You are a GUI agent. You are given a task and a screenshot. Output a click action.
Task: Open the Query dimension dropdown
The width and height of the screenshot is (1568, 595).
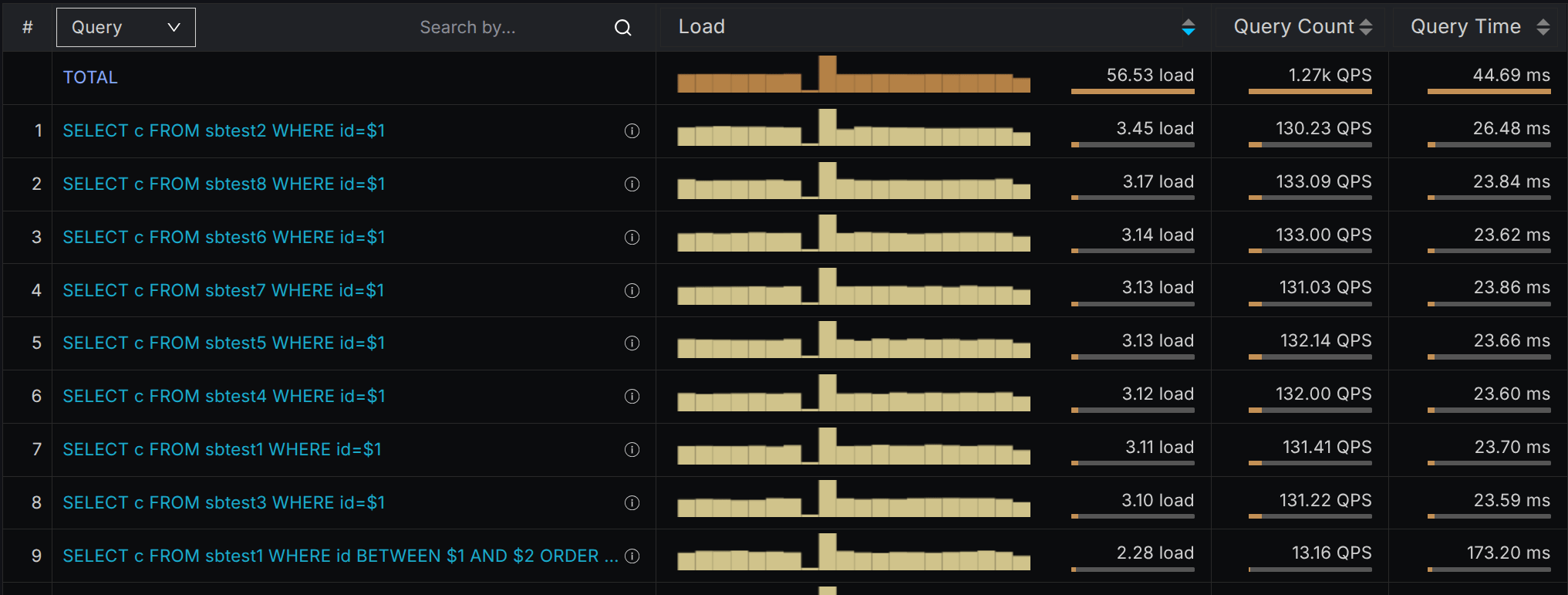tap(126, 28)
